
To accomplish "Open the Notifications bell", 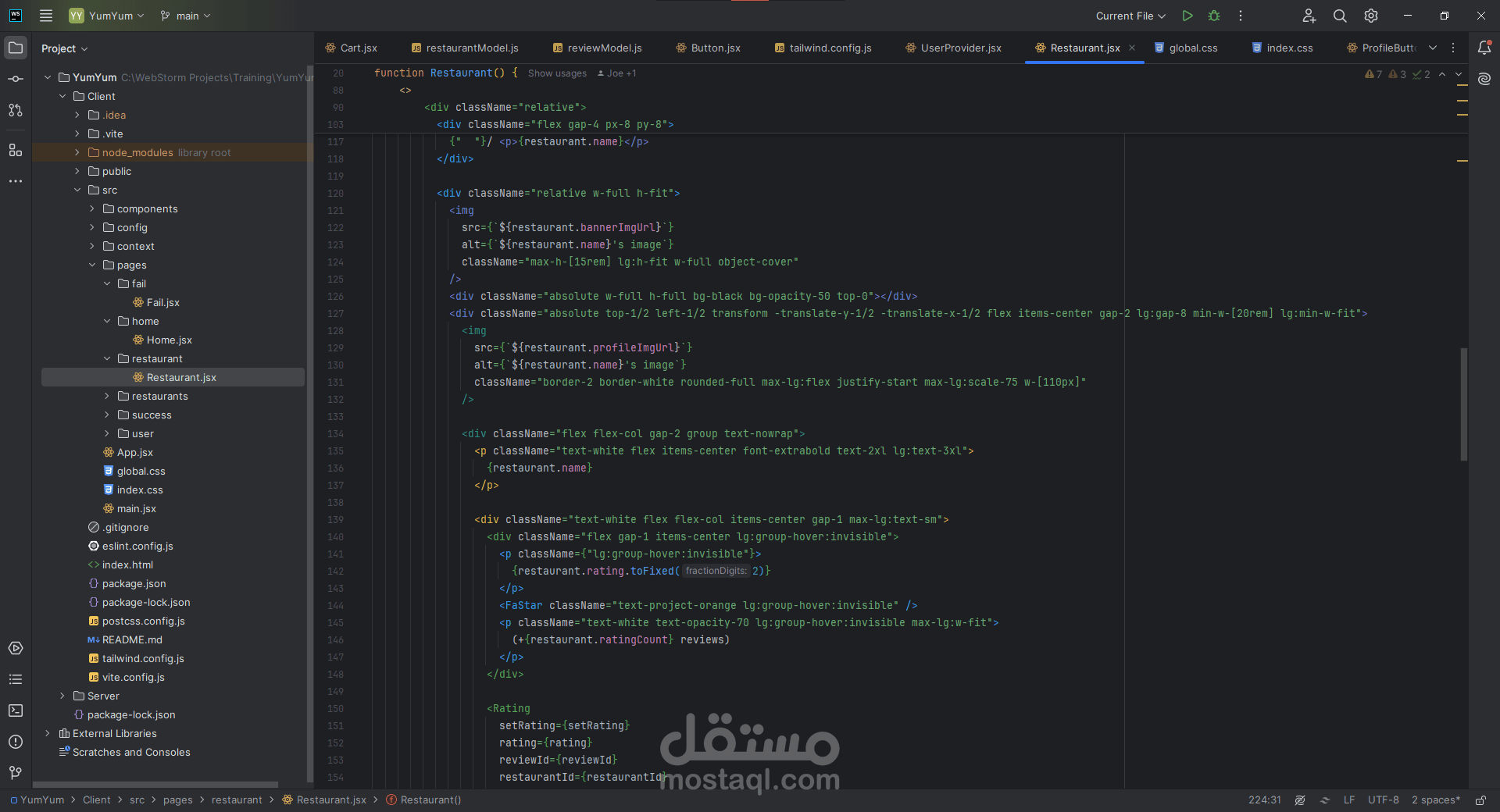I will pyautogui.click(x=1484, y=48).
